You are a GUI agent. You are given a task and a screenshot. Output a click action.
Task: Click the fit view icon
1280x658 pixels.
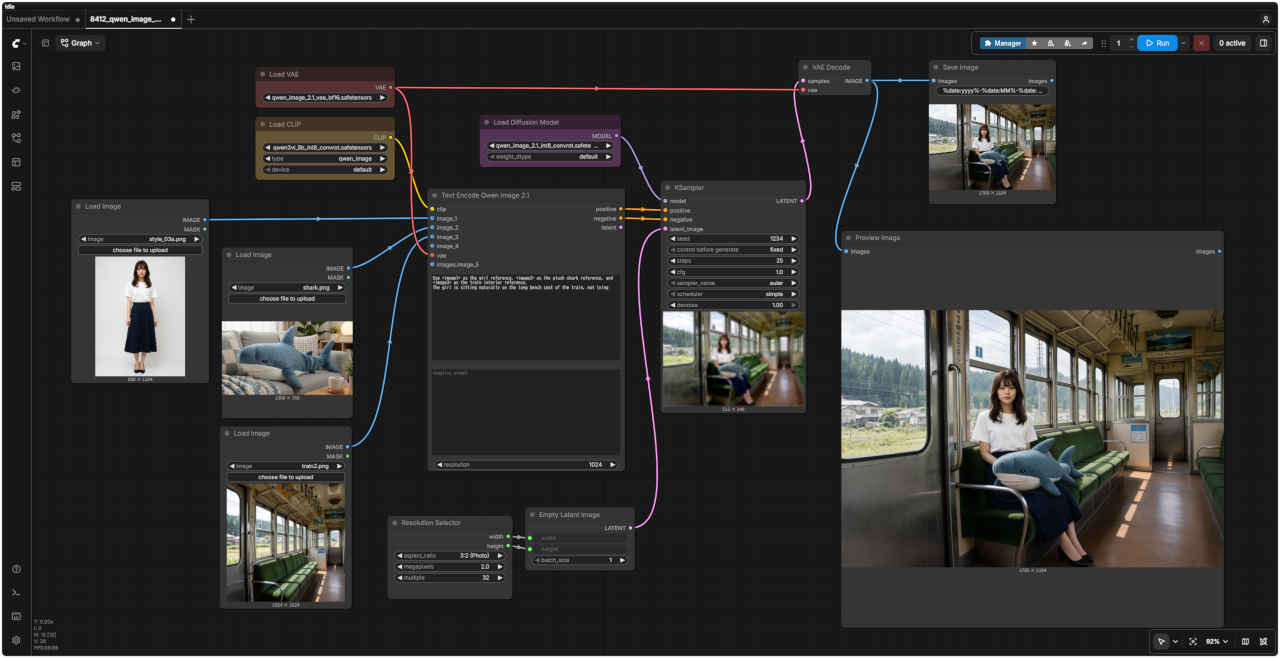(1193, 641)
